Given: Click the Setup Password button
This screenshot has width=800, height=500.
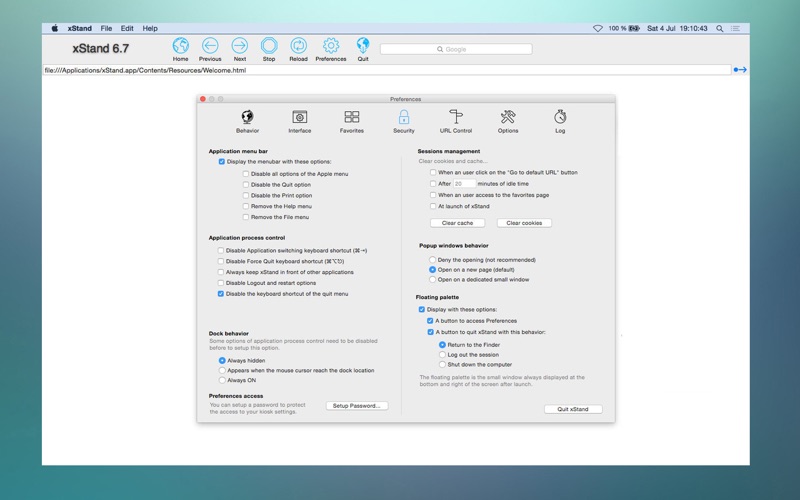Looking at the screenshot, I should 357,406.
